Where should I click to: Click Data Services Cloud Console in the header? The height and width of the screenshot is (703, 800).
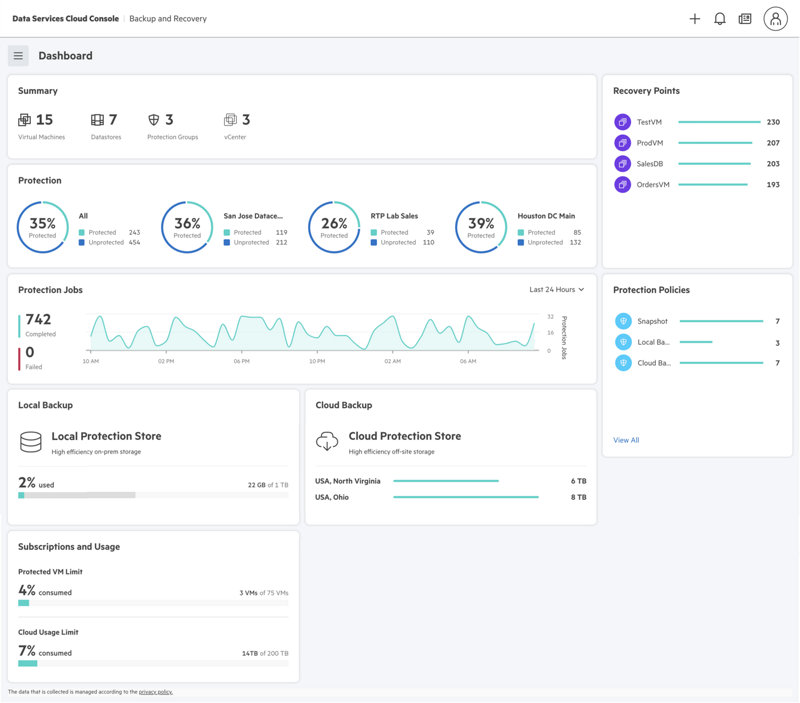[65, 18]
